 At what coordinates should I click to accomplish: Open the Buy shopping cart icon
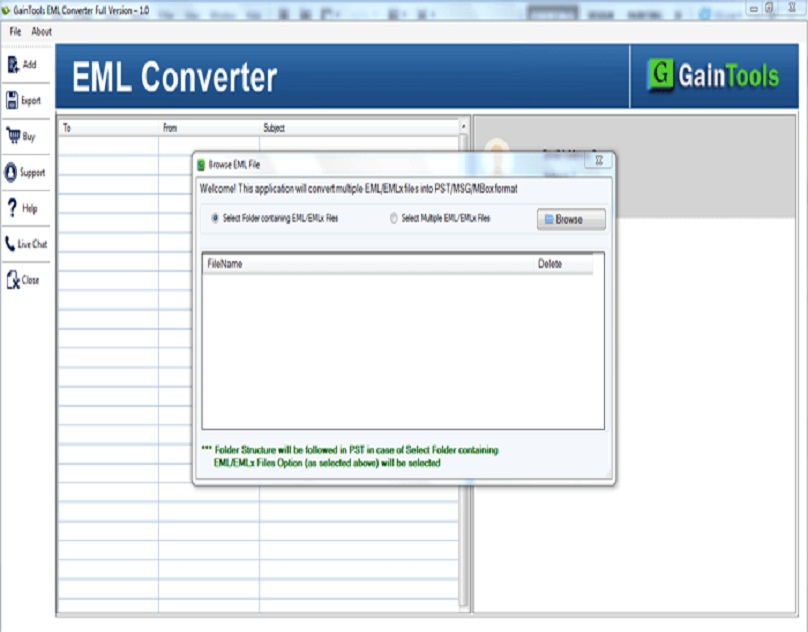(14, 134)
